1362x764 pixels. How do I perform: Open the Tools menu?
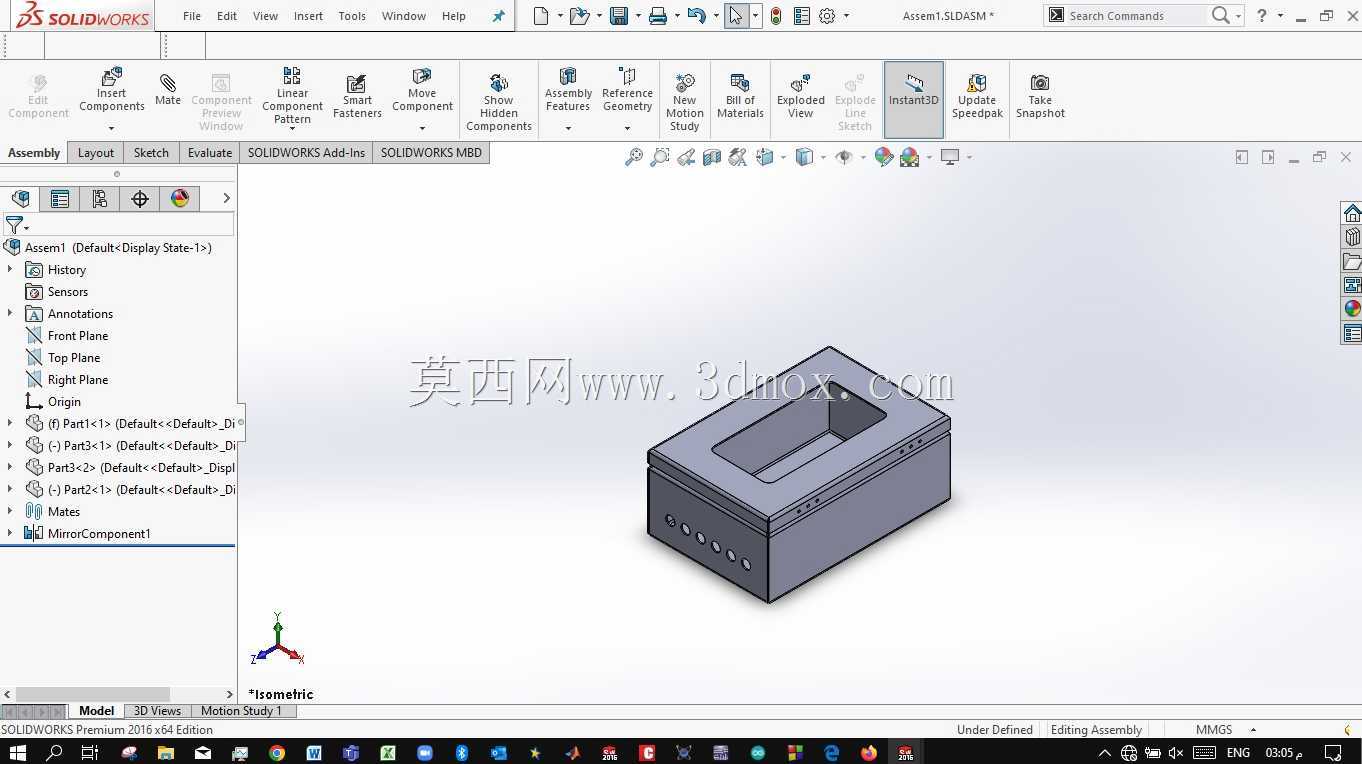352,16
